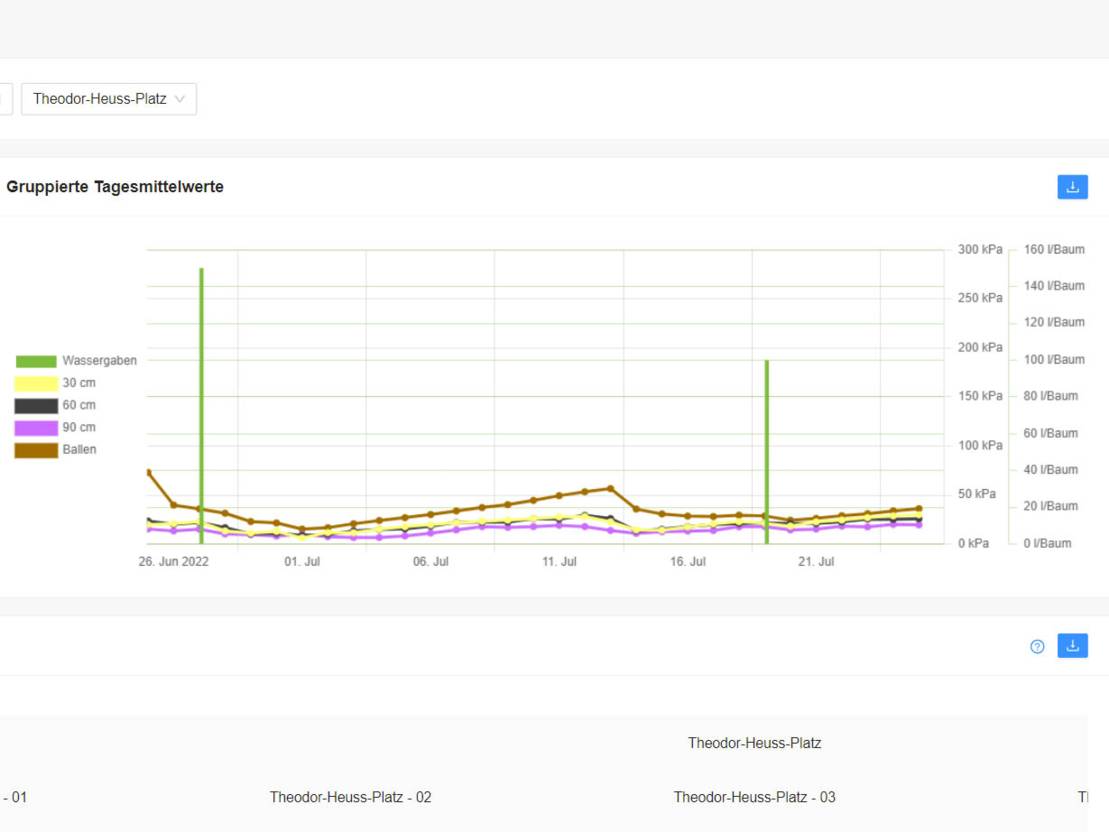Click the 160 l/Baum axis label
The height and width of the screenshot is (832, 1109).
point(1053,249)
